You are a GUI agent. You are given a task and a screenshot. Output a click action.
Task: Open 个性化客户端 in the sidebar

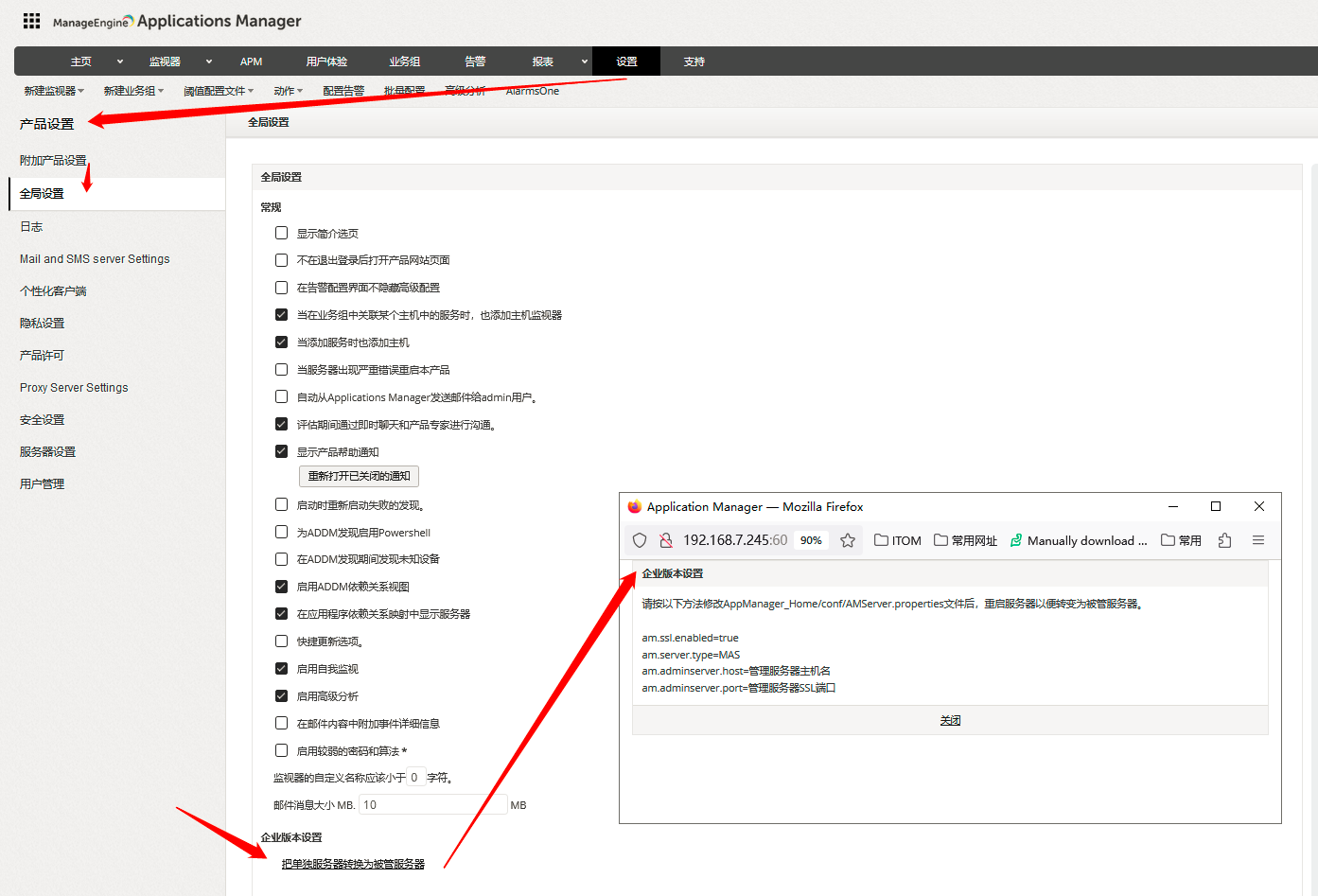pyautogui.click(x=53, y=291)
